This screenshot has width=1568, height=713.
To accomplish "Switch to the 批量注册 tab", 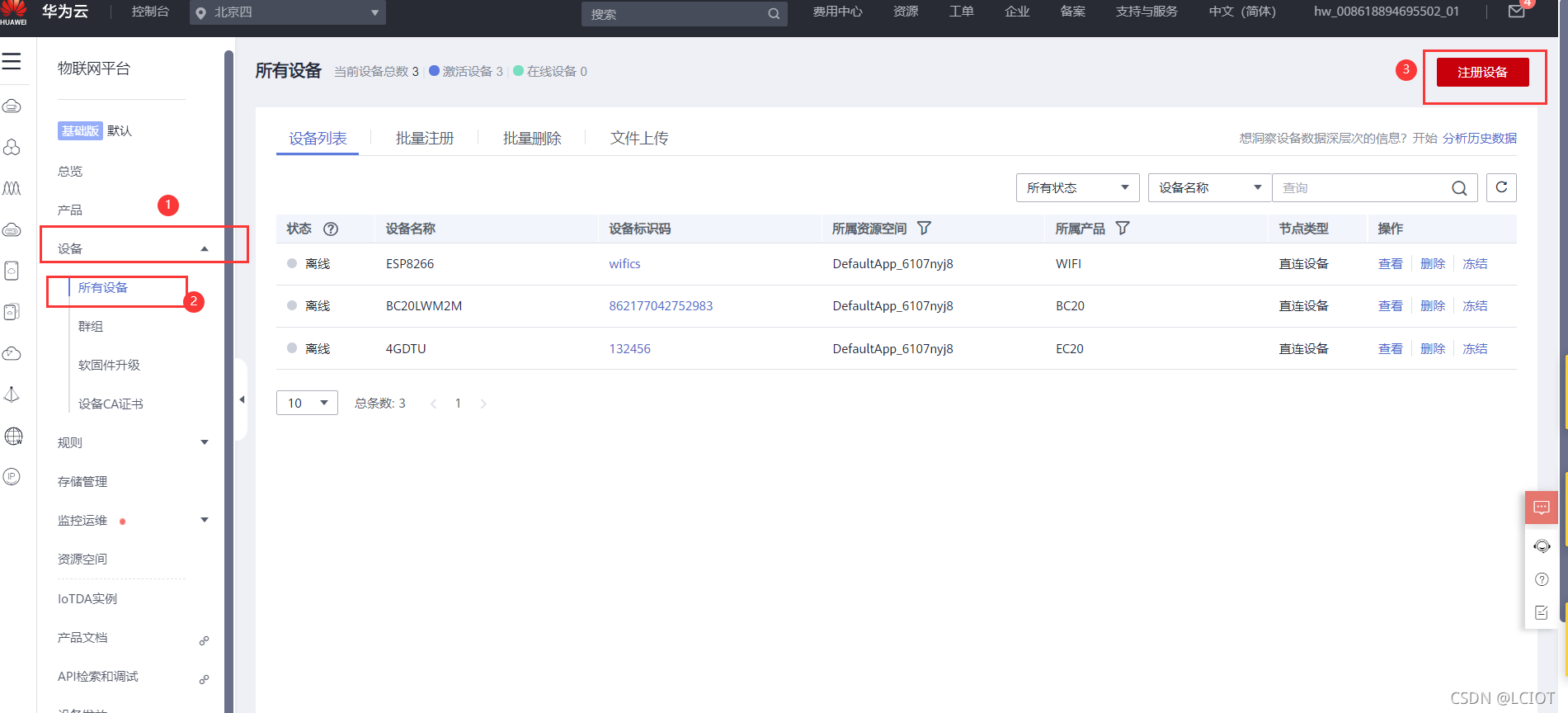I will (x=425, y=139).
